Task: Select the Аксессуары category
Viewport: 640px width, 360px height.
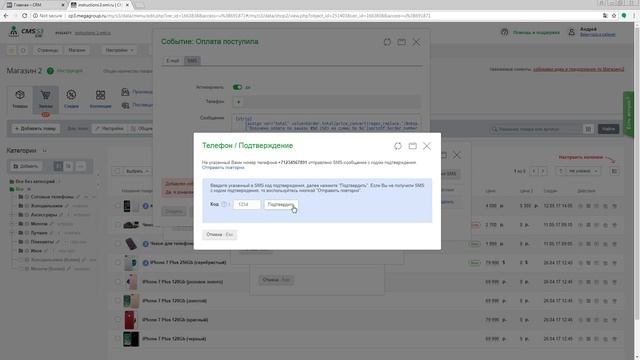Action: (44, 215)
